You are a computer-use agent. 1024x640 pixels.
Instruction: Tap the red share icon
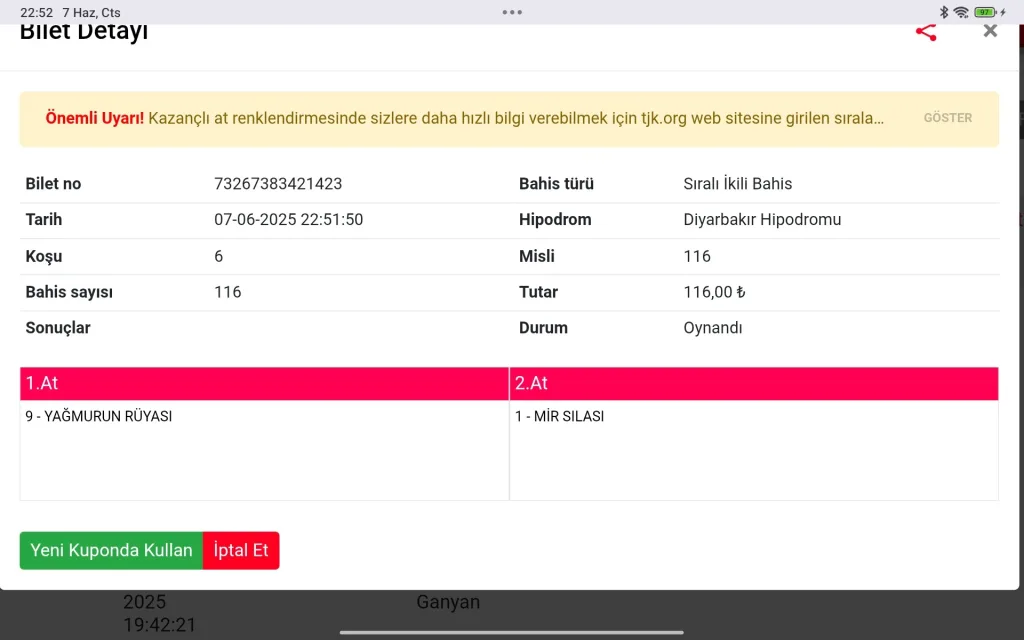point(926,32)
